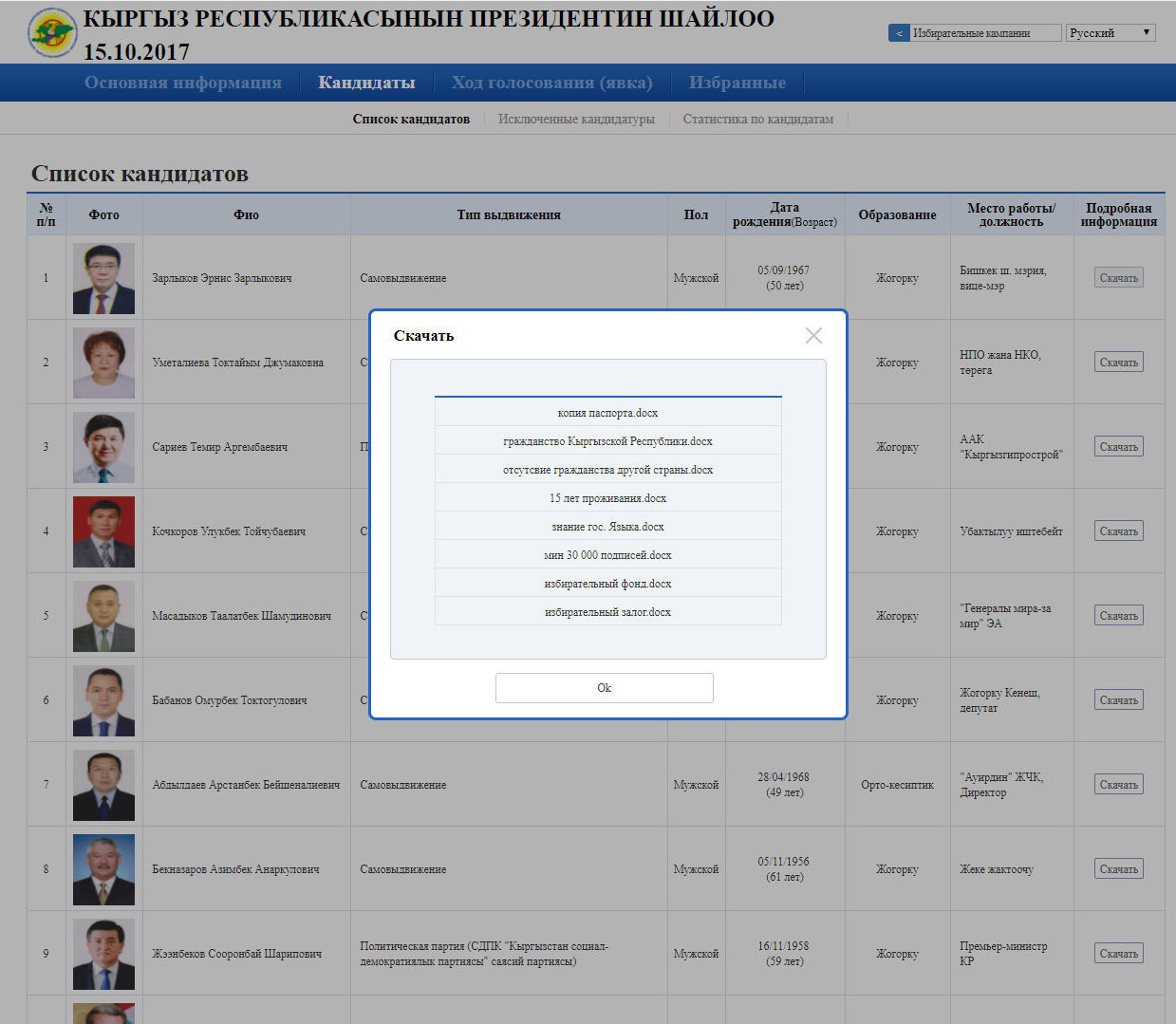The image size is (1176, 1024).
Task: Open Исключенные кандидатуры sub-tab
Action: pyautogui.click(x=576, y=120)
